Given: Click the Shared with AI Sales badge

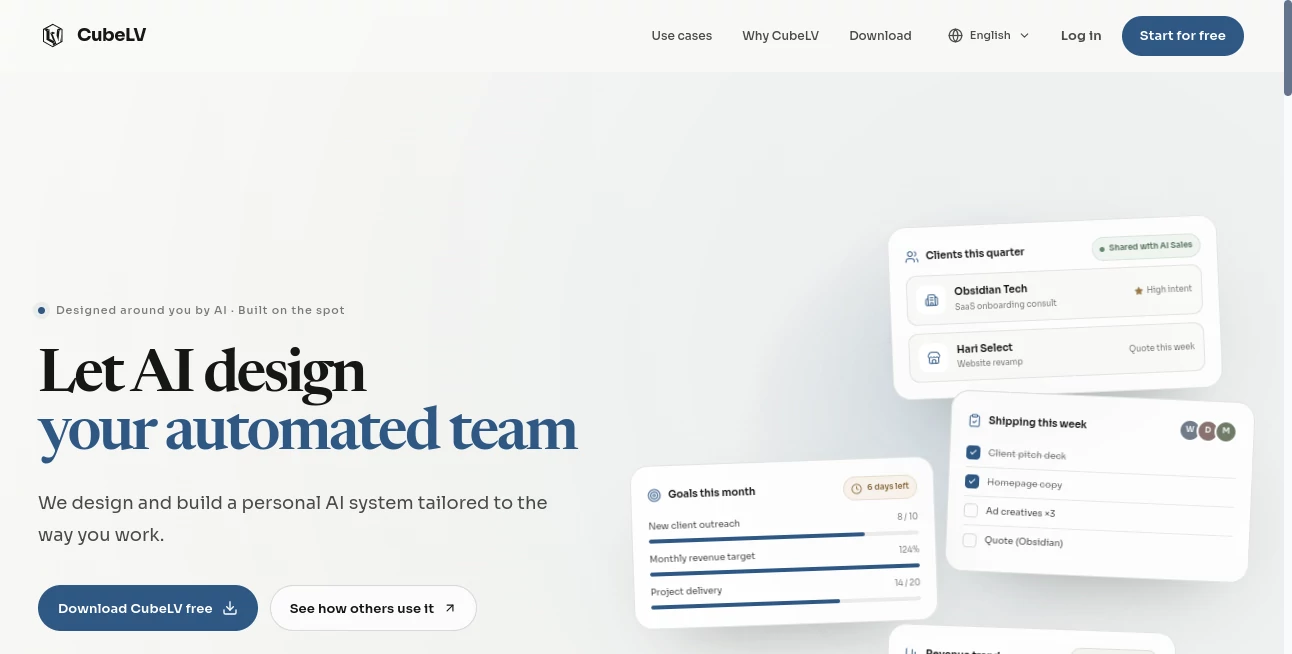Looking at the screenshot, I should pyautogui.click(x=1146, y=246).
